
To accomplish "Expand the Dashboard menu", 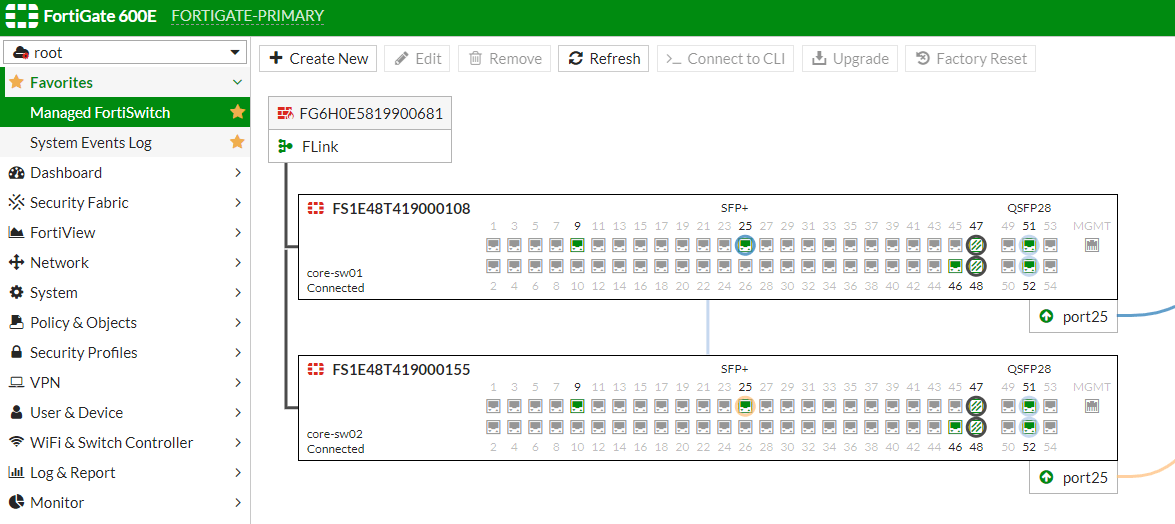I will point(125,172).
